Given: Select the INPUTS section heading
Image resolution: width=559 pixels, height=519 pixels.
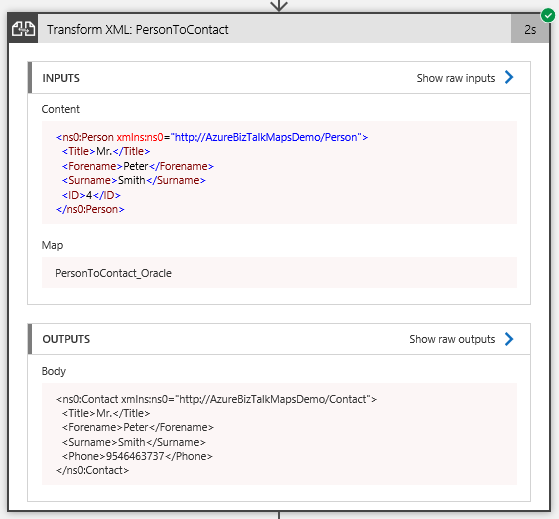Looking at the screenshot, I should [x=61, y=78].
